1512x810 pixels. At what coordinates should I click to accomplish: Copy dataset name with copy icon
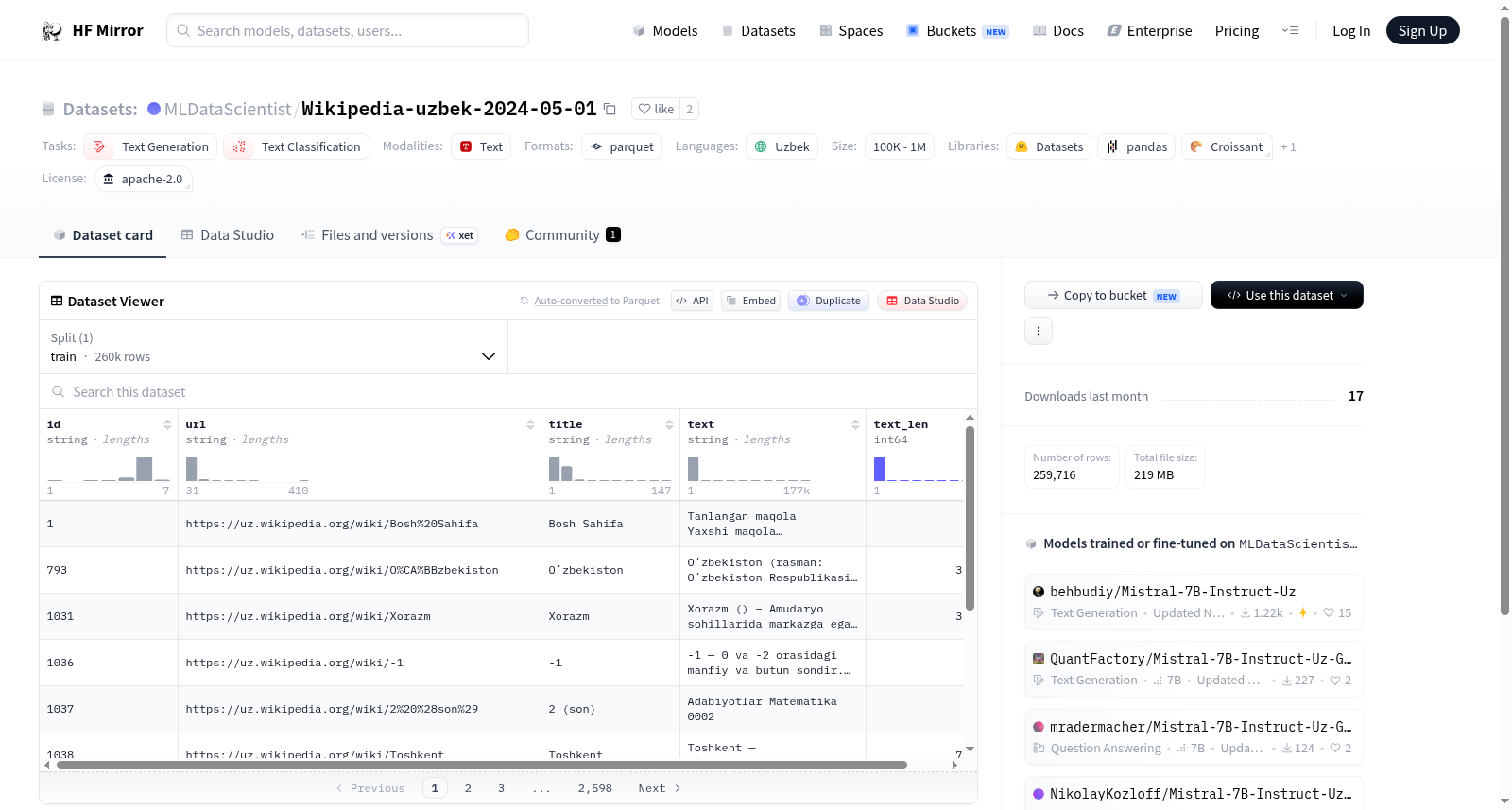[x=610, y=110]
